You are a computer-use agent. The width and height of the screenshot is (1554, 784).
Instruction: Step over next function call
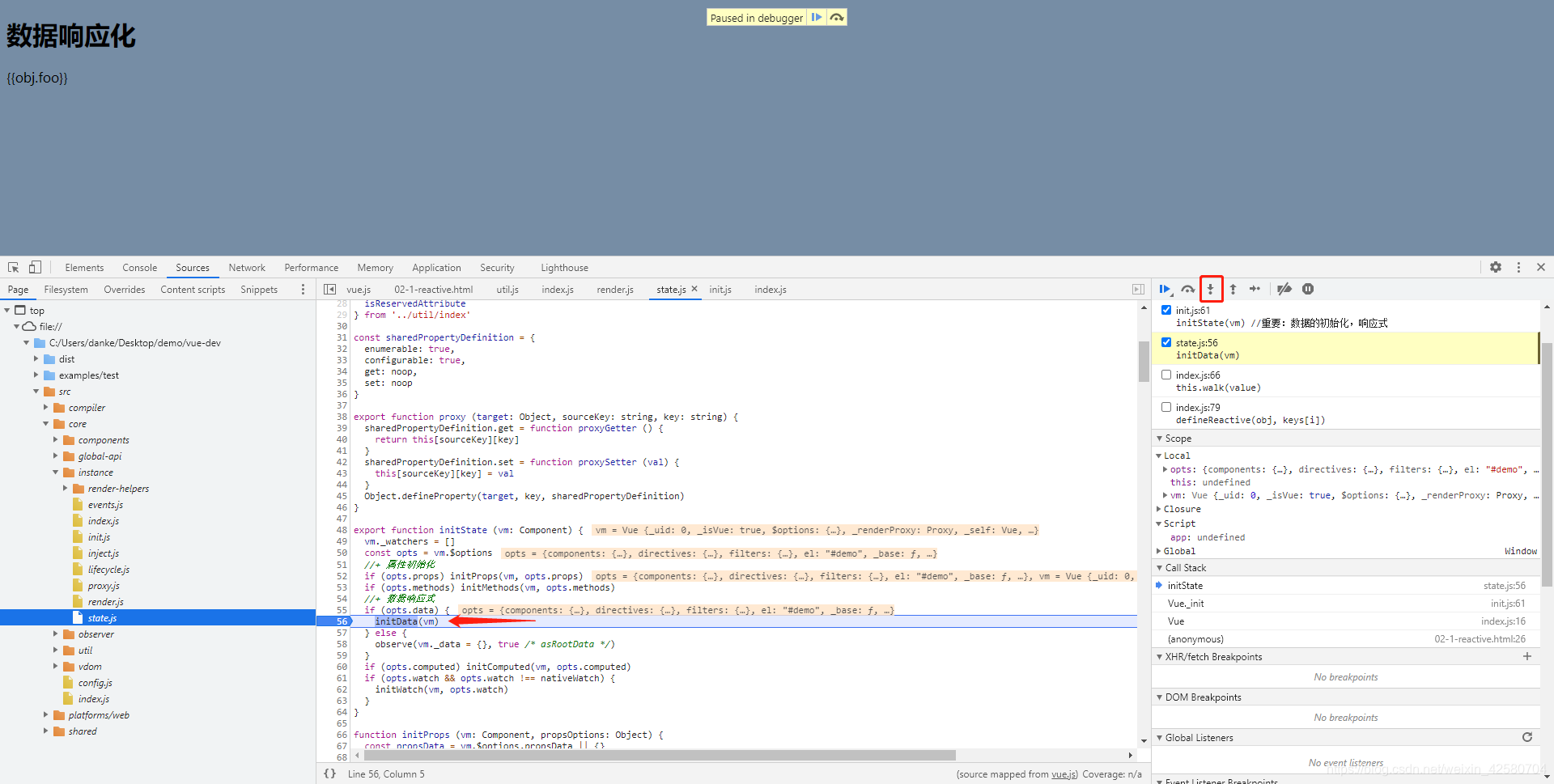1187,289
